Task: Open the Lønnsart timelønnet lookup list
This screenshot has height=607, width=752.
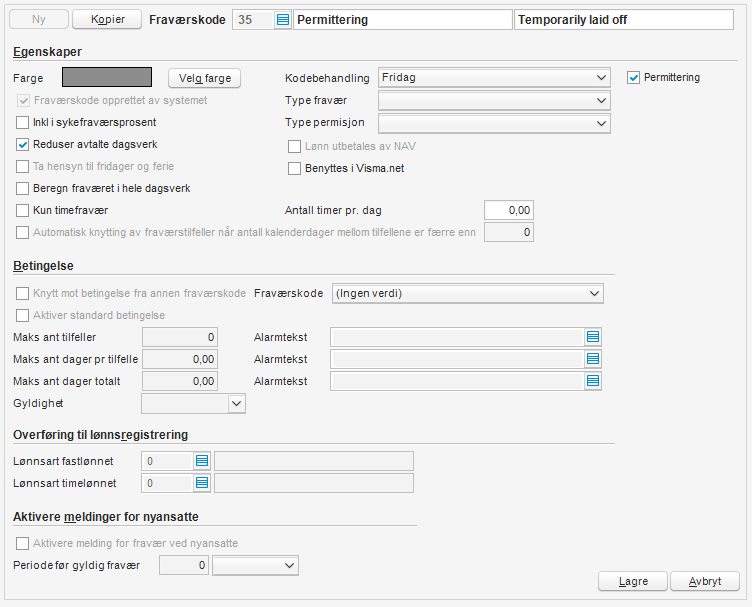Action: pyautogui.click(x=202, y=483)
